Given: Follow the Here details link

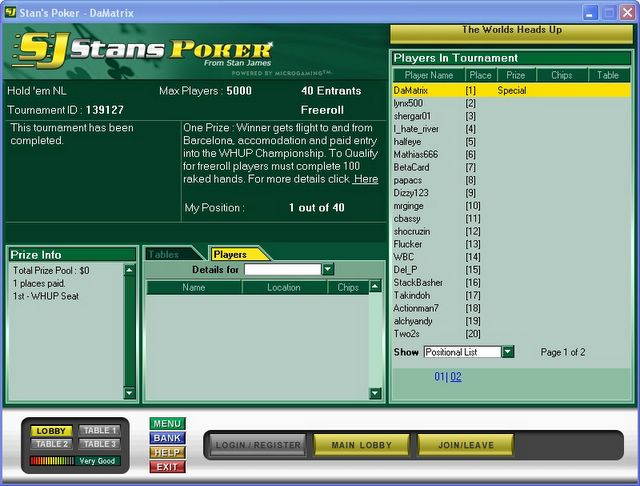Looking at the screenshot, I should point(366,179).
